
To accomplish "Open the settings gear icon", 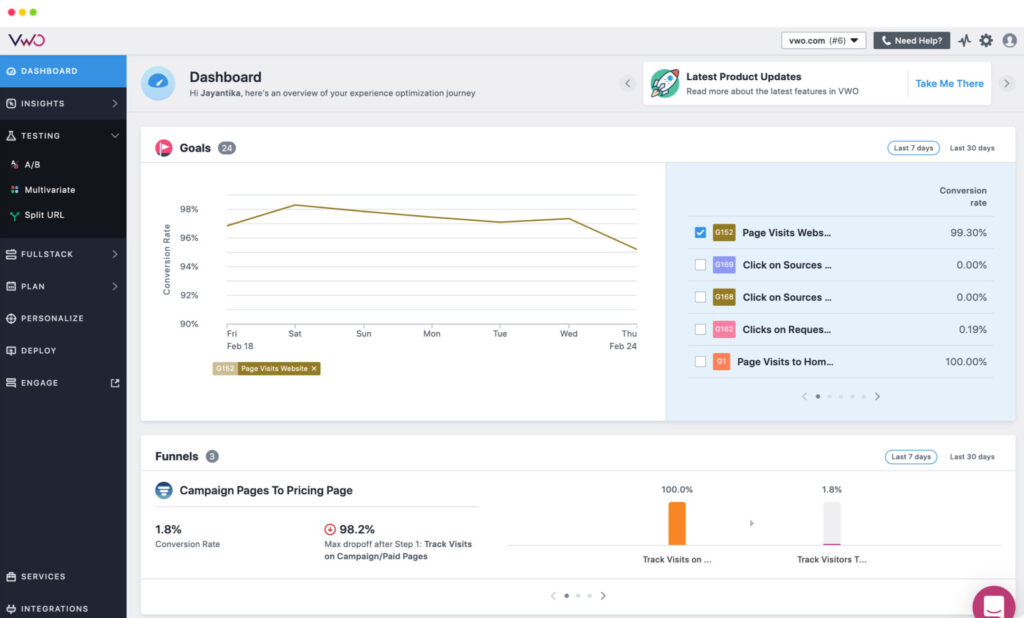I will (x=985, y=41).
